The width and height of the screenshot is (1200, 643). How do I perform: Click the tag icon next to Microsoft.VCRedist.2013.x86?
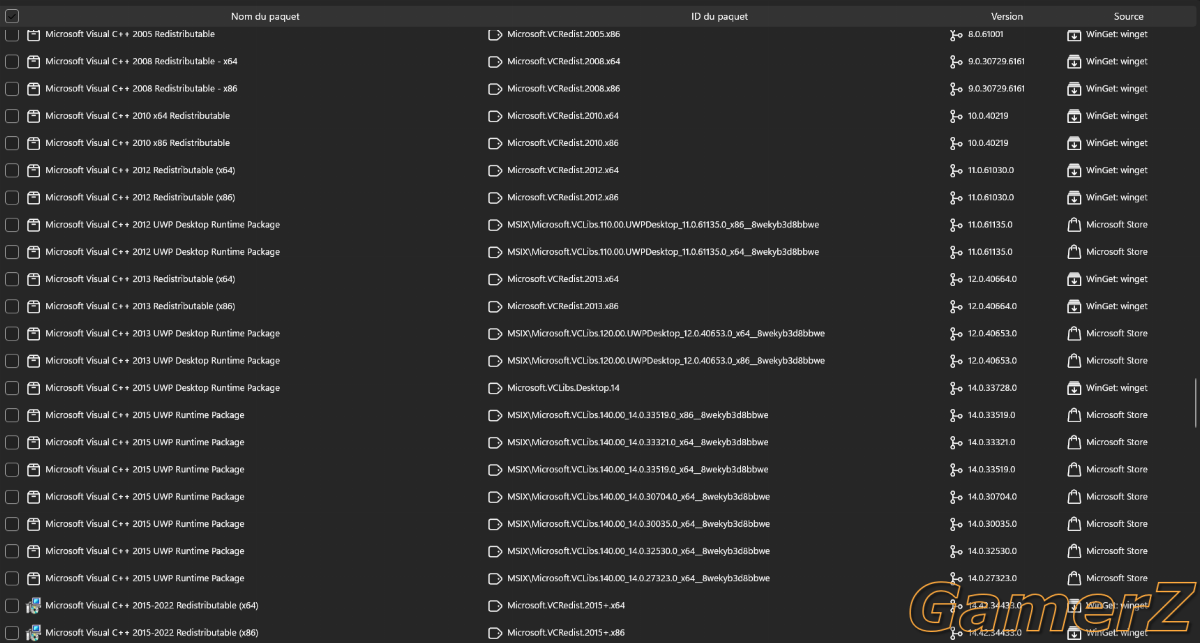pos(494,306)
